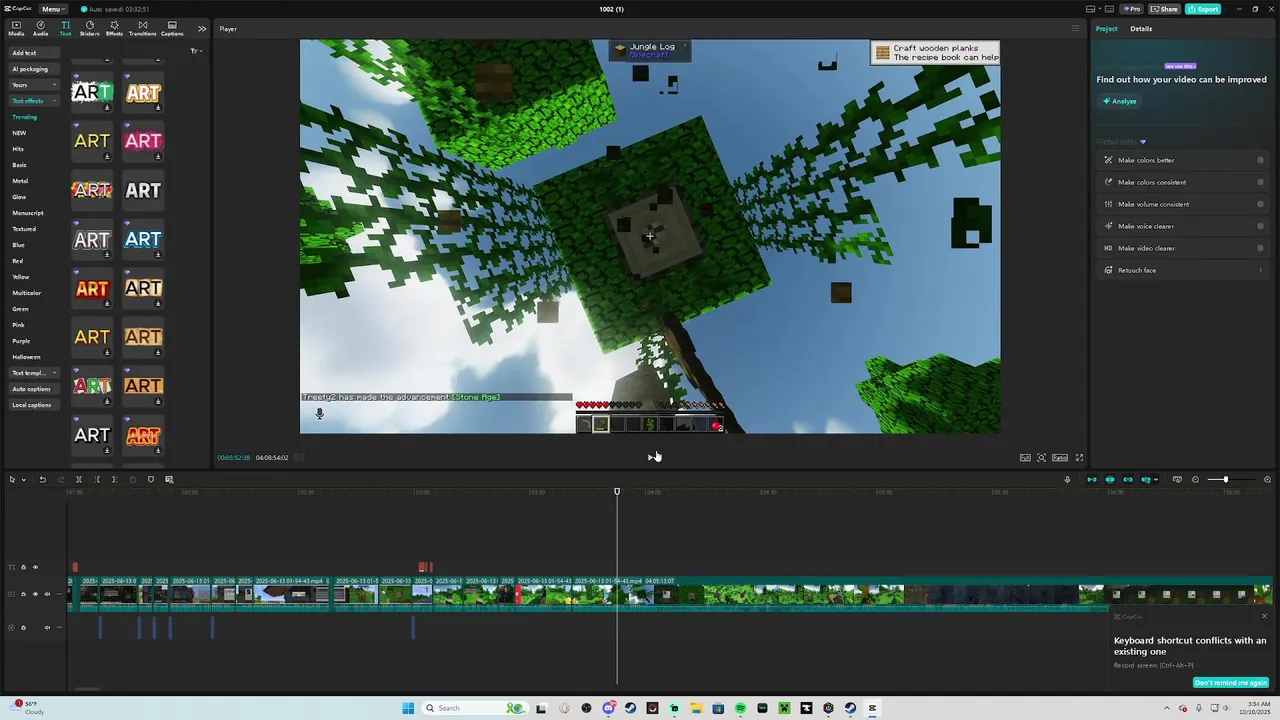Toggle Make video clearer switch
Screen dimensions: 1280x720
pos(1260,248)
